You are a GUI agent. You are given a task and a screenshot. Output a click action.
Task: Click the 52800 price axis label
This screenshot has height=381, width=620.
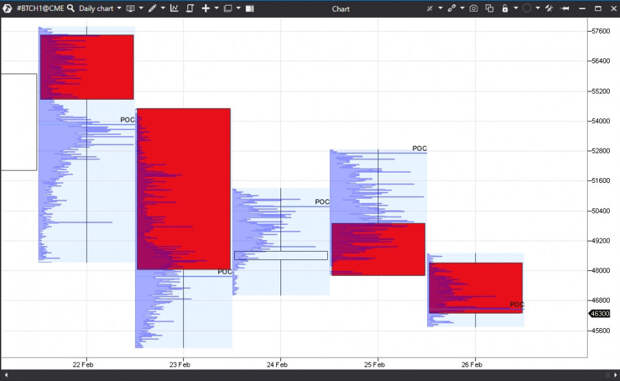point(601,151)
